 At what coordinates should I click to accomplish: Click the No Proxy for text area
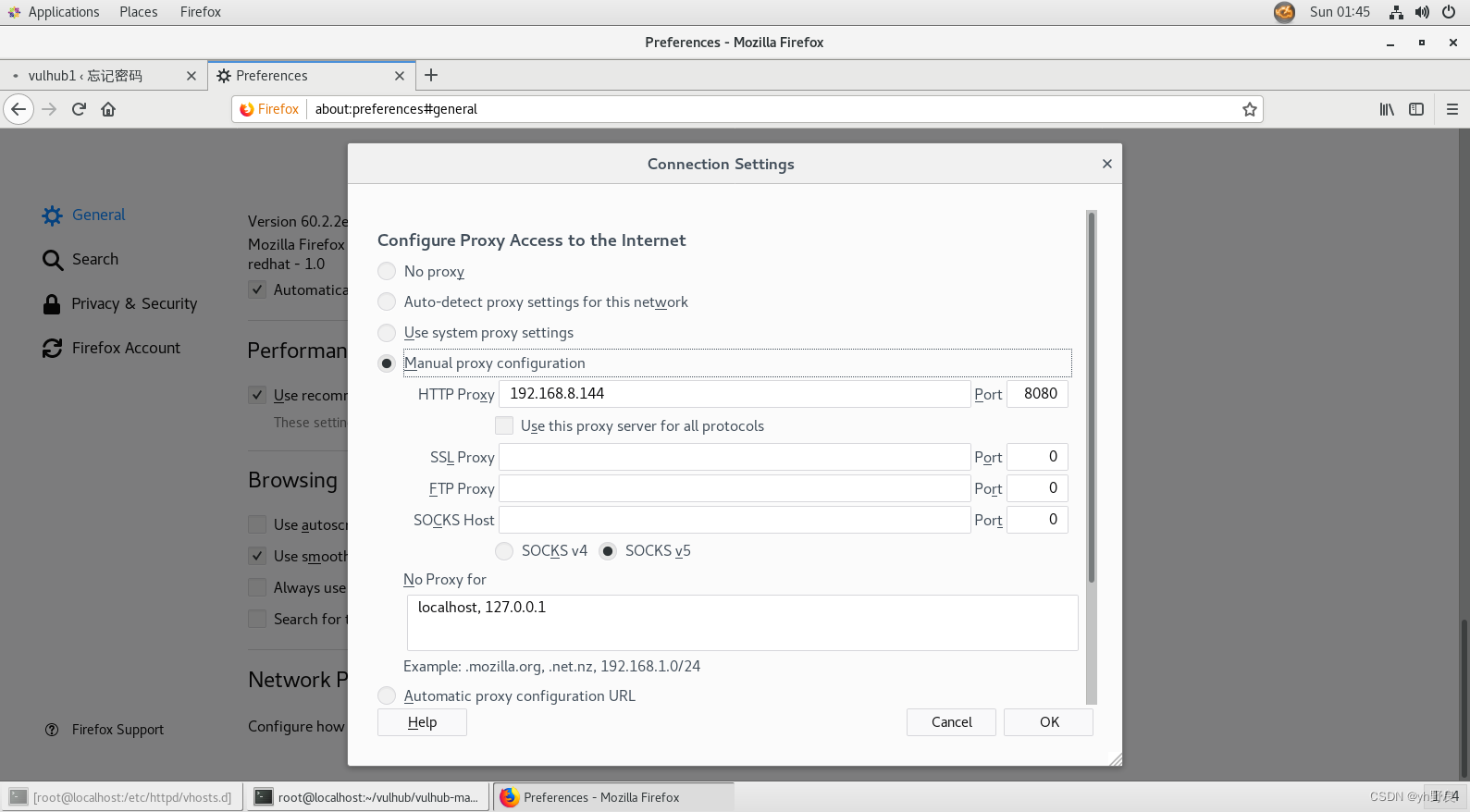(743, 622)
